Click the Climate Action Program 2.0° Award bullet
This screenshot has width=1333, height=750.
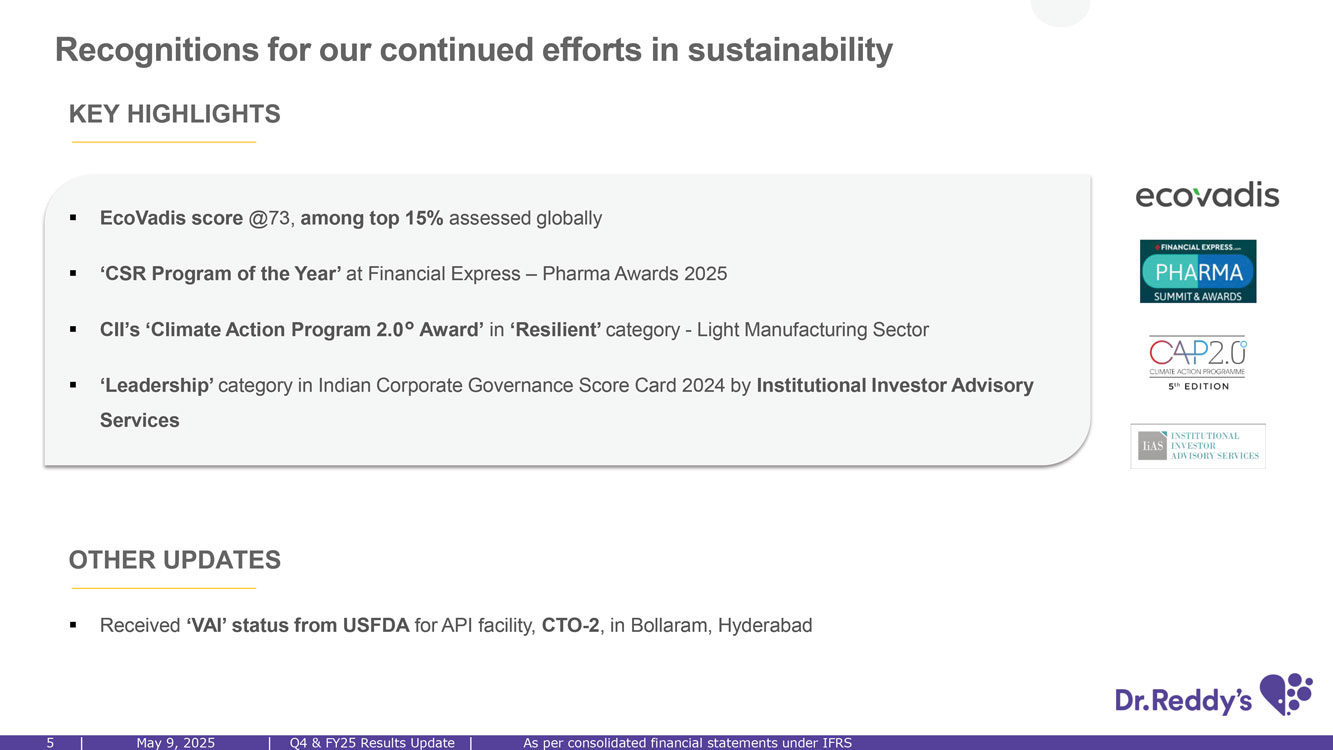[x=514, y=330]
